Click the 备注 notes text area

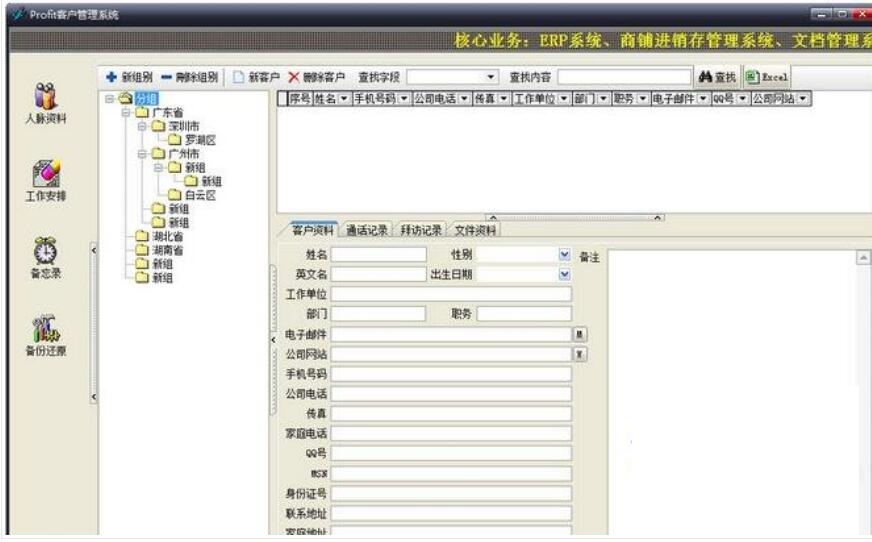[x=731, y=392]
